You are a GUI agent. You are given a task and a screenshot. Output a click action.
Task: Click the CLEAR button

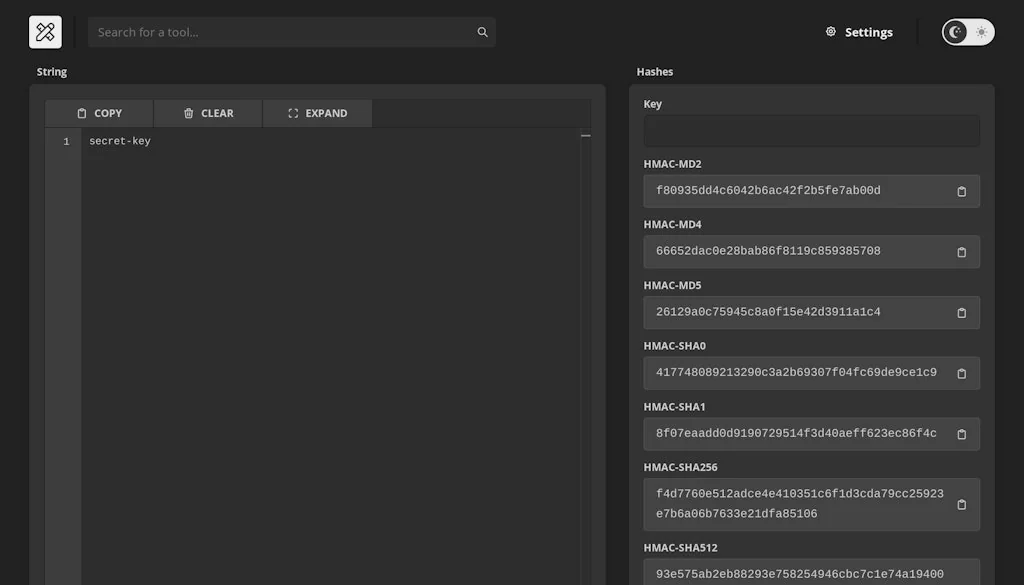point(208,113)
